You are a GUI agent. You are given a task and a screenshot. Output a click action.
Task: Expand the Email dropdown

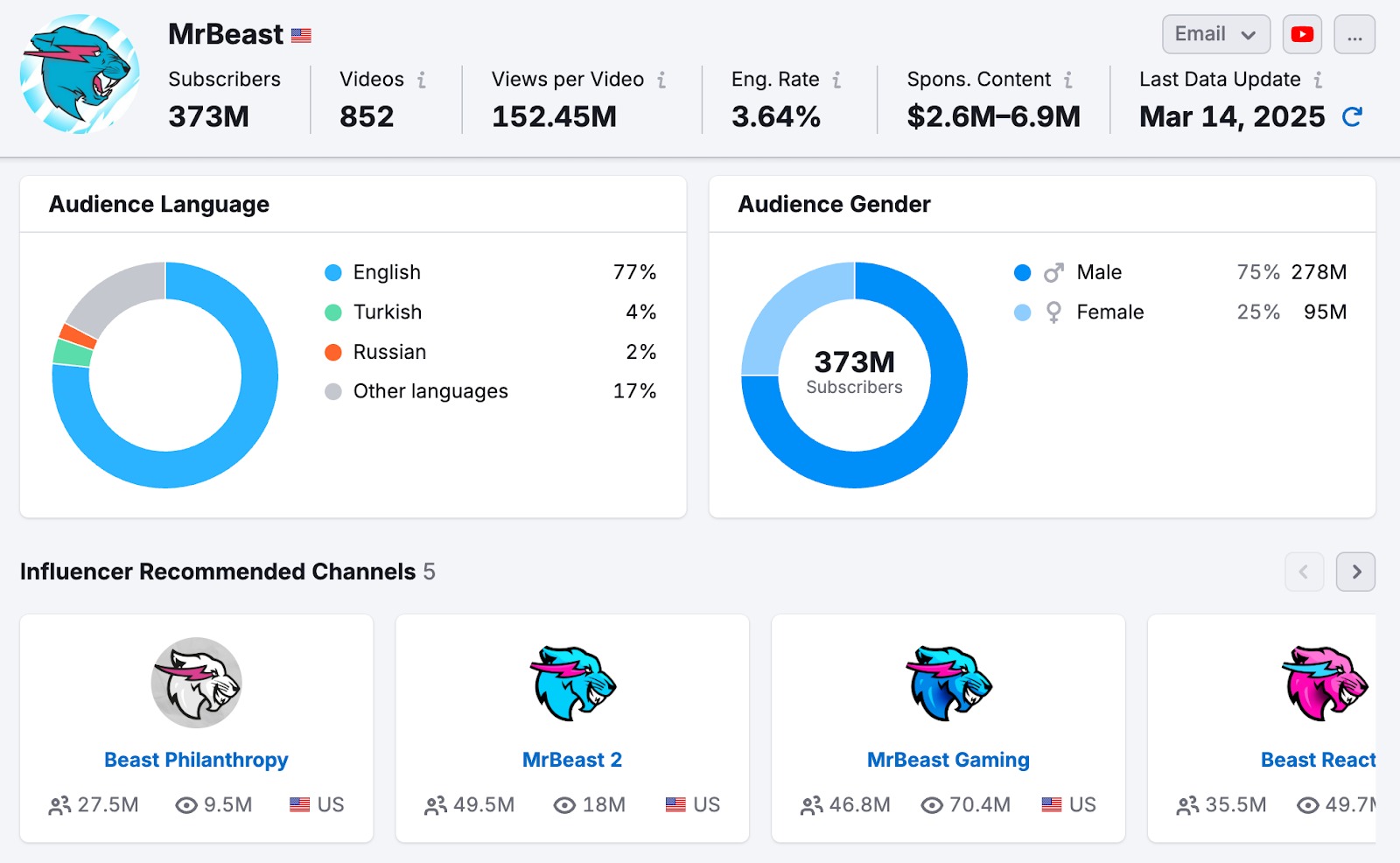coord(1216,34)
